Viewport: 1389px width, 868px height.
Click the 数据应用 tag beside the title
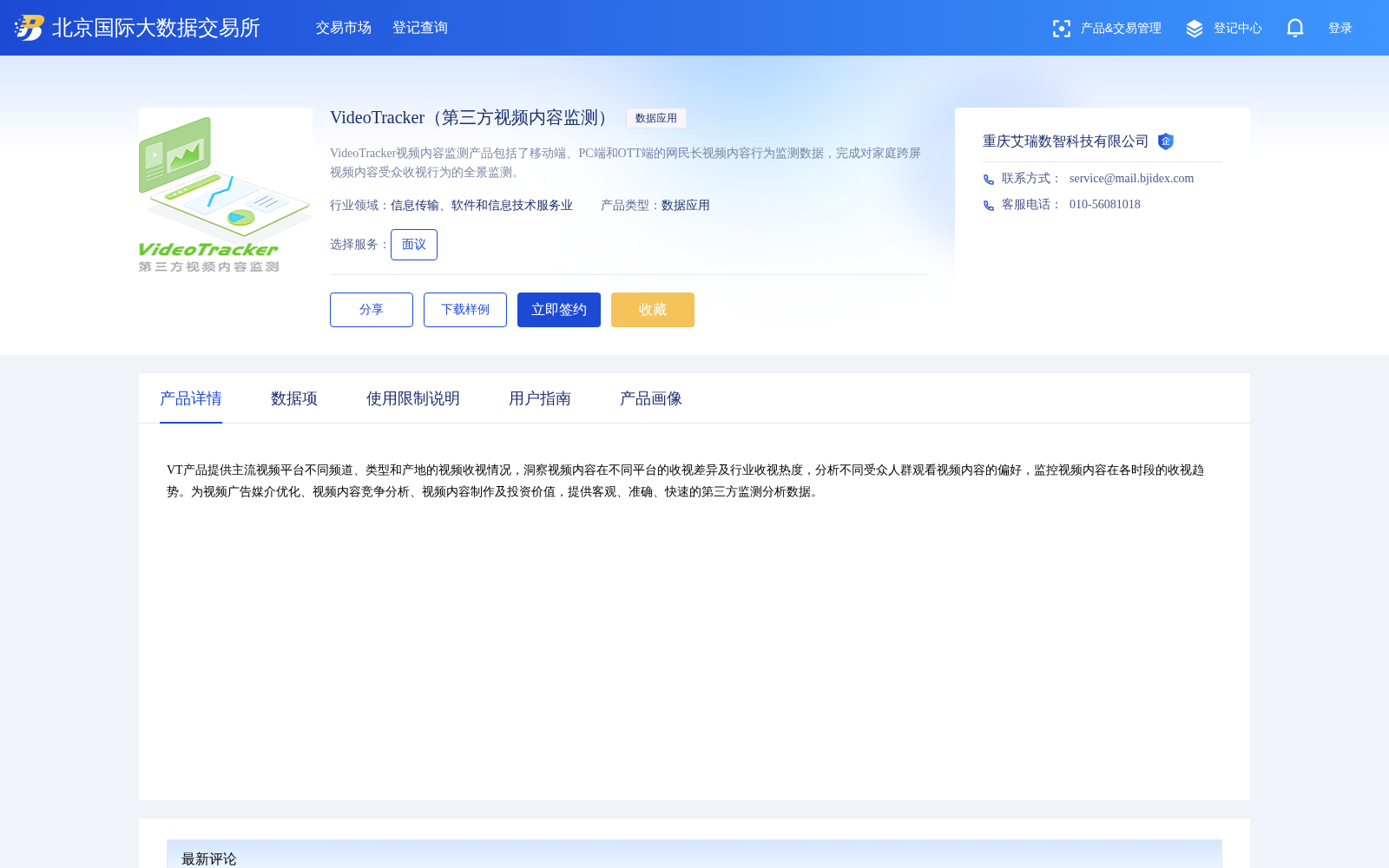point(656,118)
